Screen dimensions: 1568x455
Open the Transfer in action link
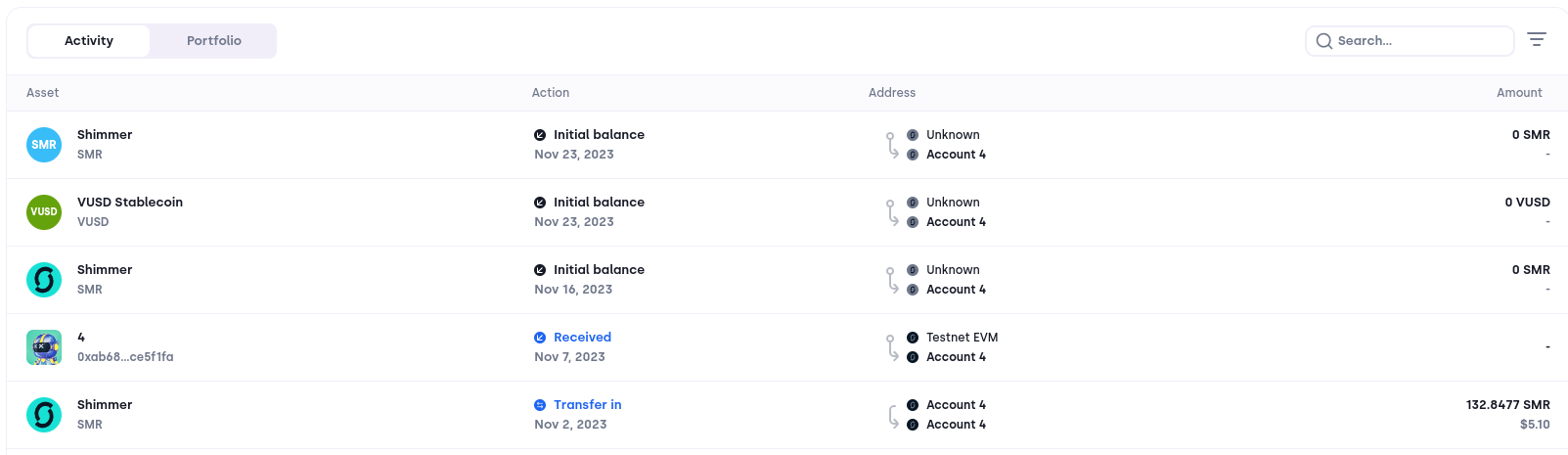[x=587, y=405]
